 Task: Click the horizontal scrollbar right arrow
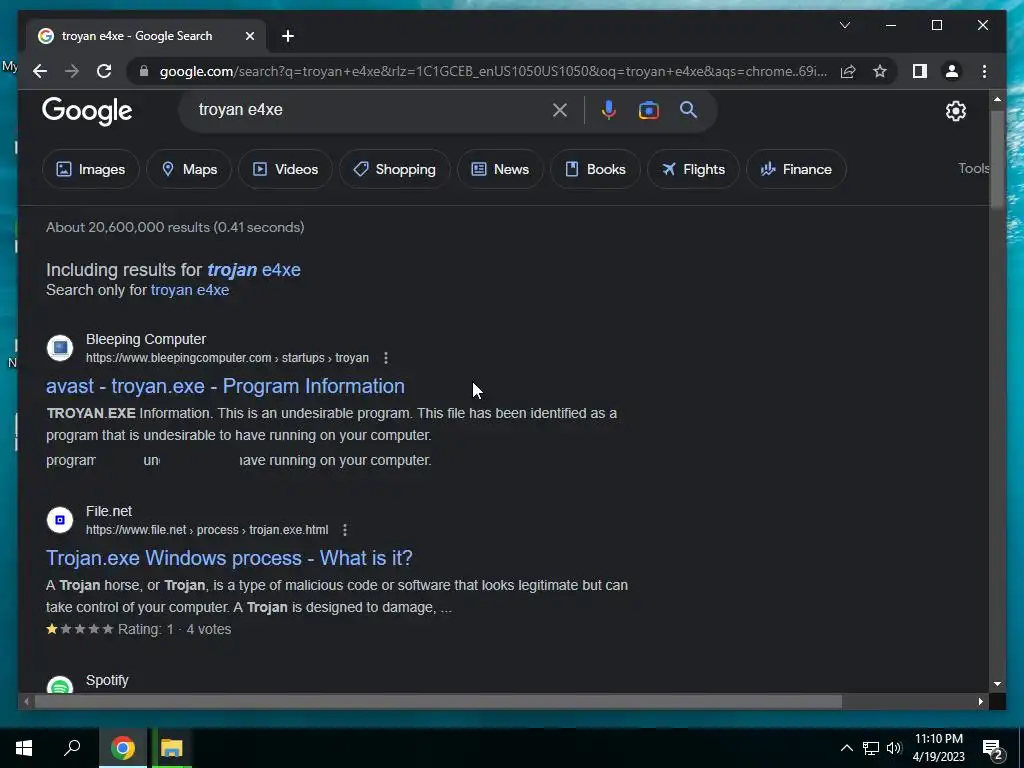[981, 701]
